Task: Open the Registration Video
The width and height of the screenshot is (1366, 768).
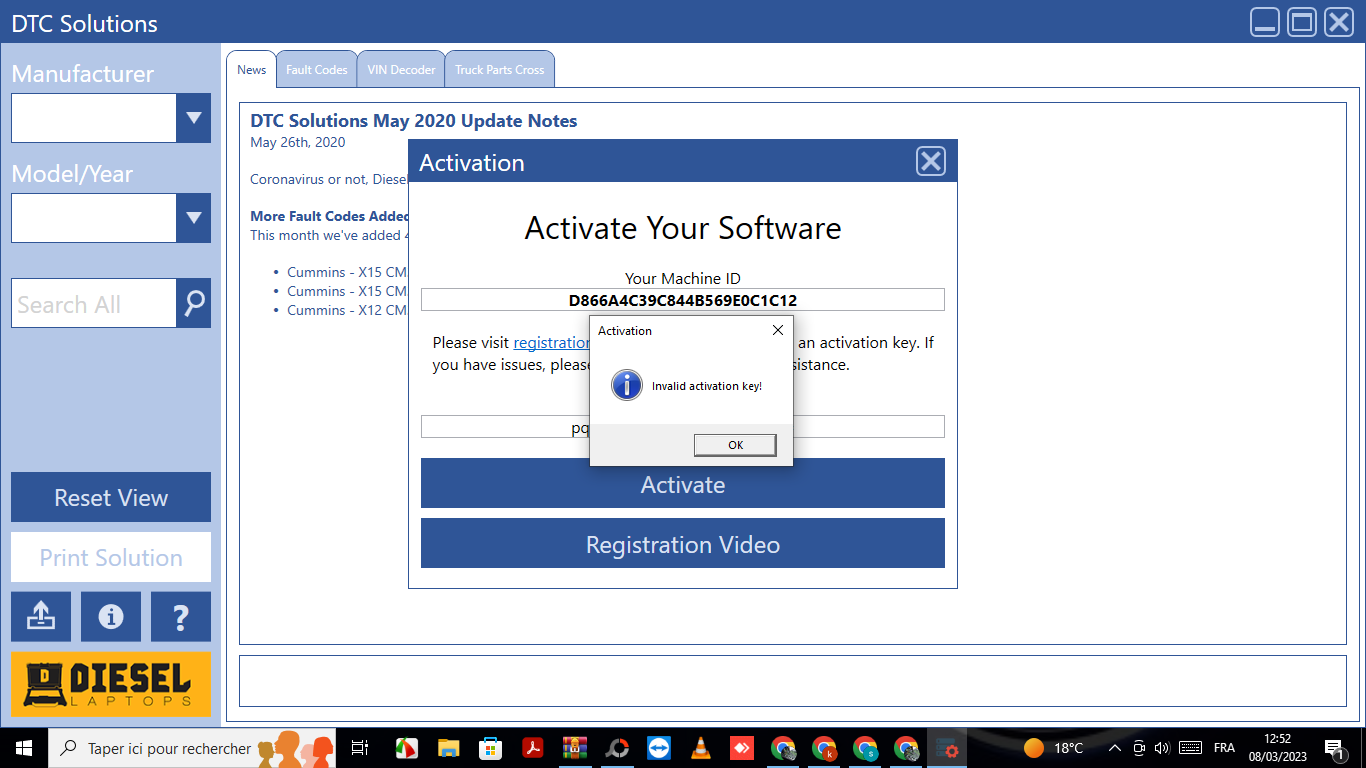Action: 683,544
